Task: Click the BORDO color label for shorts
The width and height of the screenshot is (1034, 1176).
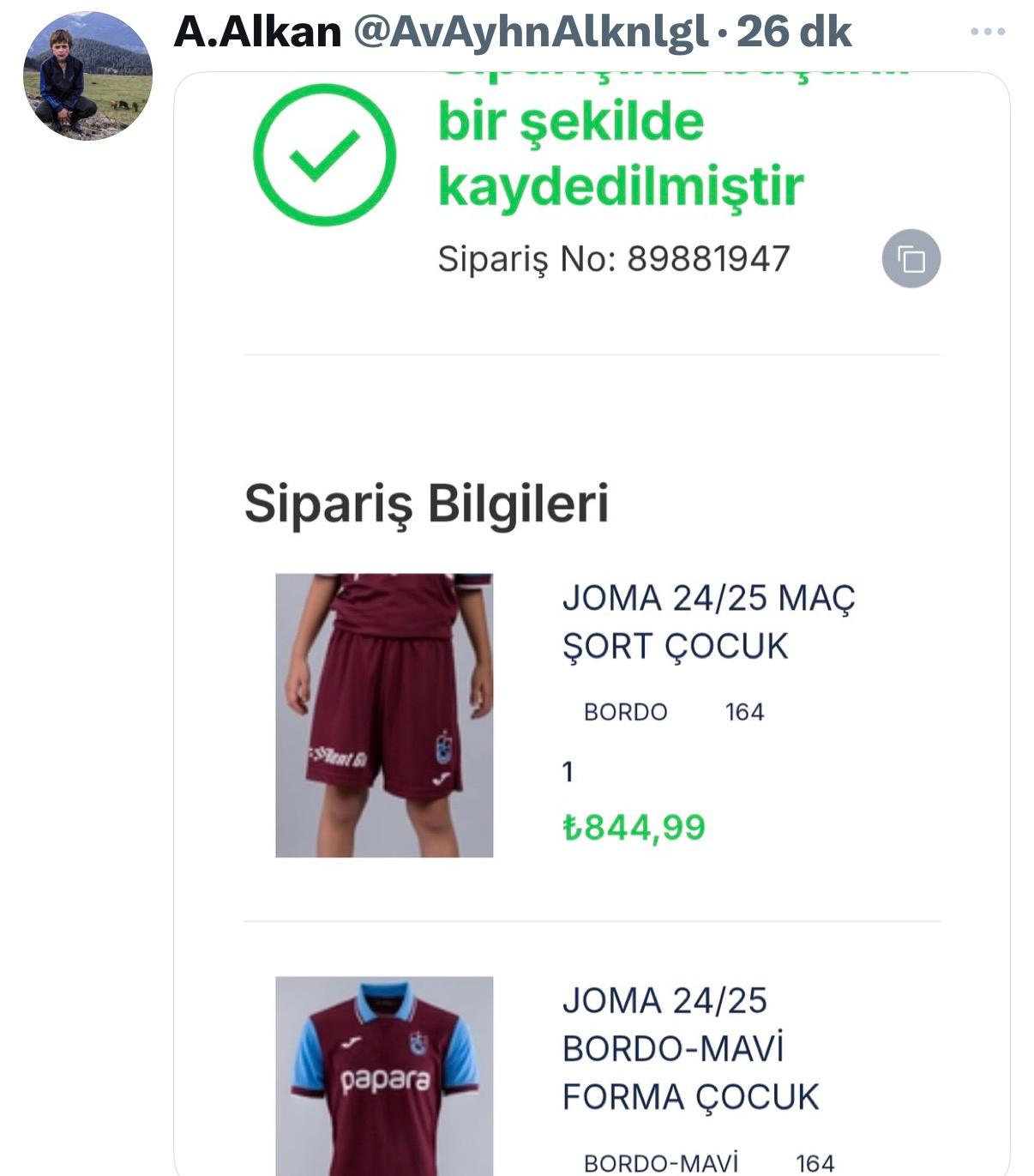Action: pos(625,712)
